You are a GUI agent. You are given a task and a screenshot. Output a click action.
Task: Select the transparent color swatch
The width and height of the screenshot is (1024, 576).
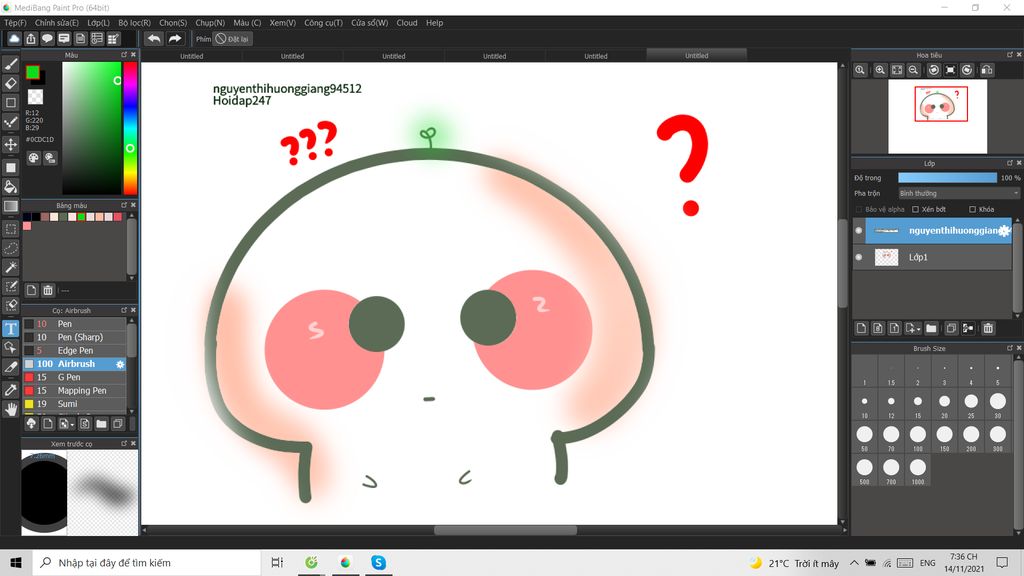35,97
